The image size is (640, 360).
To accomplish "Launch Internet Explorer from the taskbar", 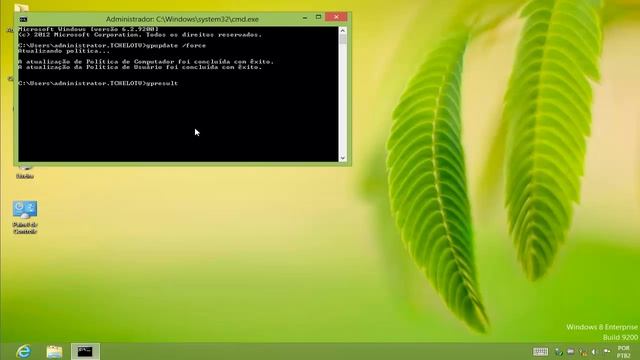I will pos(24,351).
